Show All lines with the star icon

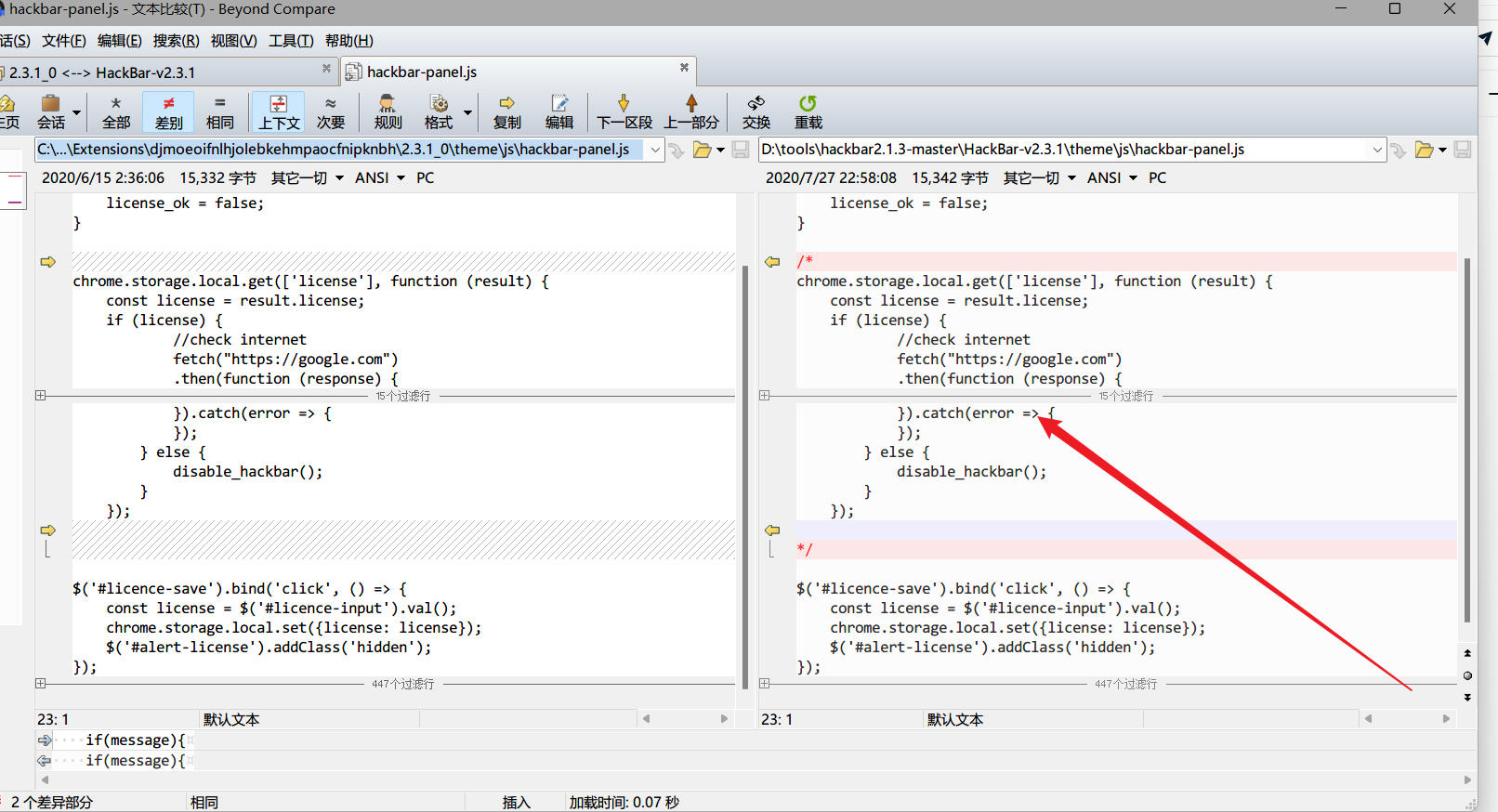pyautogui.click(x=116, y=111)
